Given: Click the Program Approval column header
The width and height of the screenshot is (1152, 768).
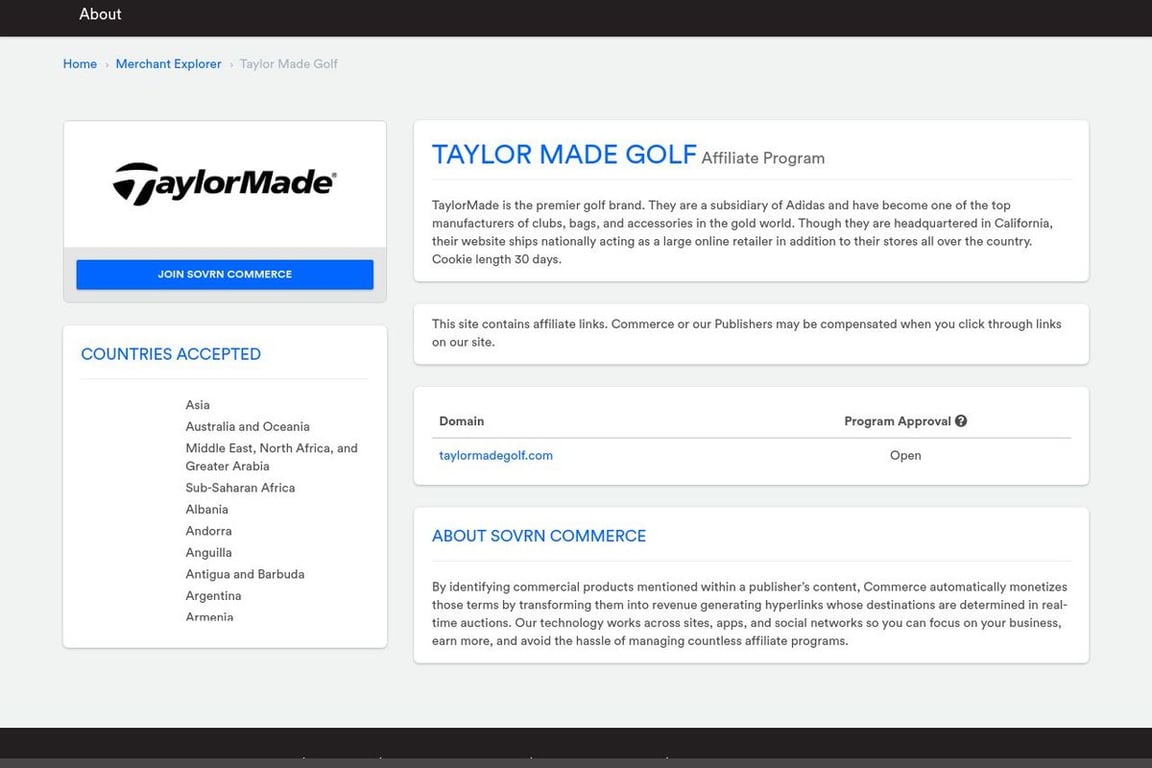Looking at the screenshot, I should click(x=897, y=421).
